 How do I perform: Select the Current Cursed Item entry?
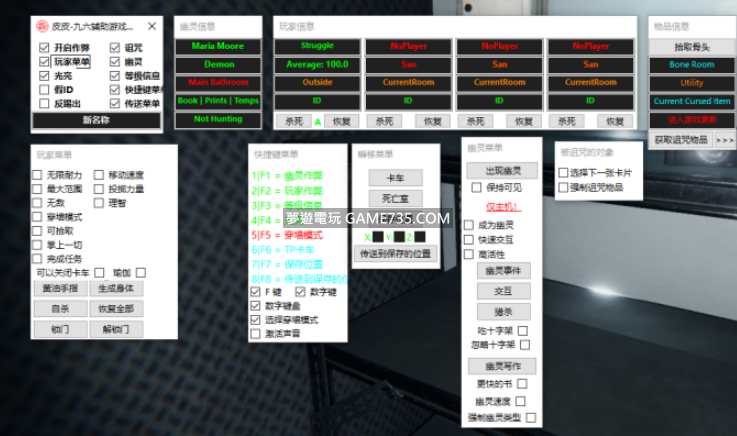point(692,101)
